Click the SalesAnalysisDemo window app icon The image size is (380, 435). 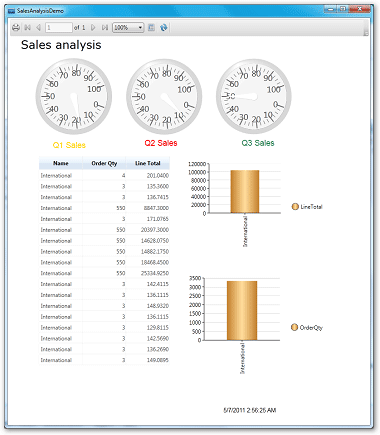click(x=11, y=11)
